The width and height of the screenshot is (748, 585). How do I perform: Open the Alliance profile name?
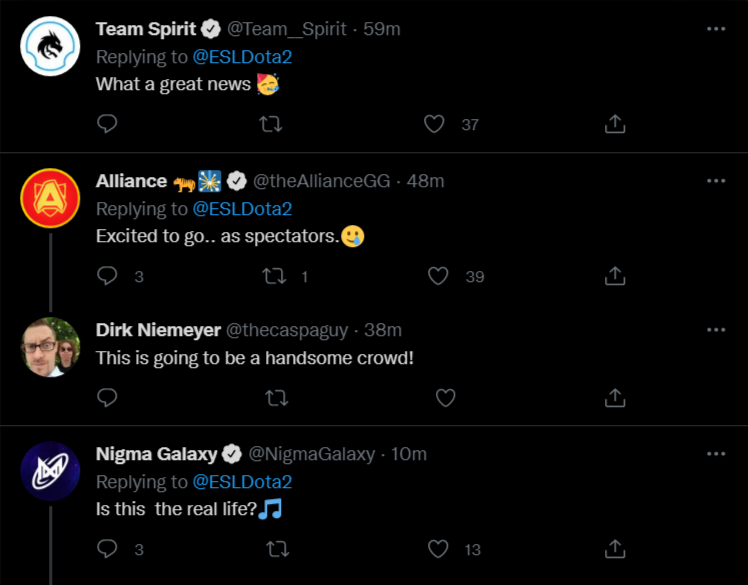[131, 181]
